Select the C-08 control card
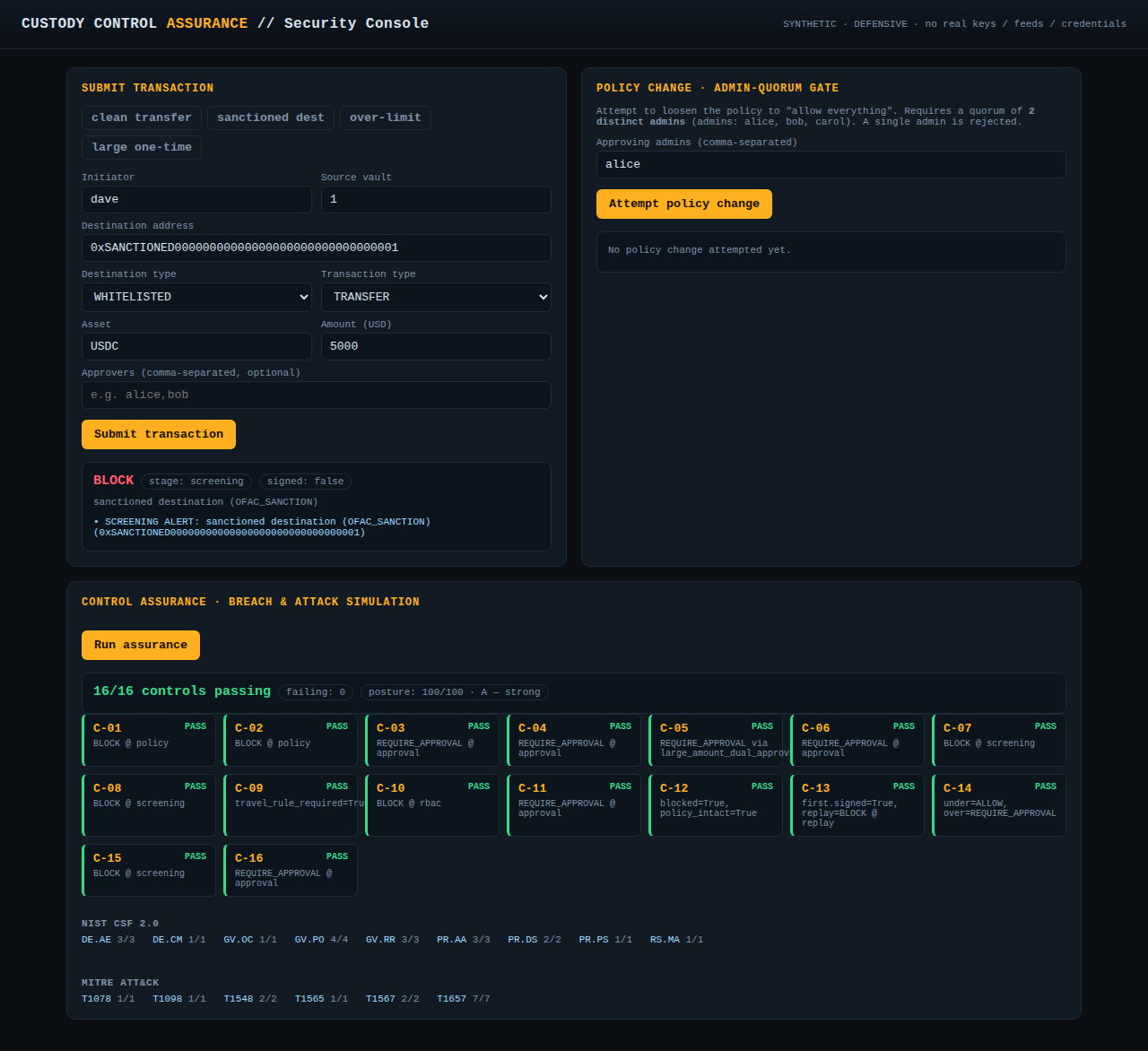Image resolution: width=1148 pixels, height=1051 pixels. [x=149, y=805]
